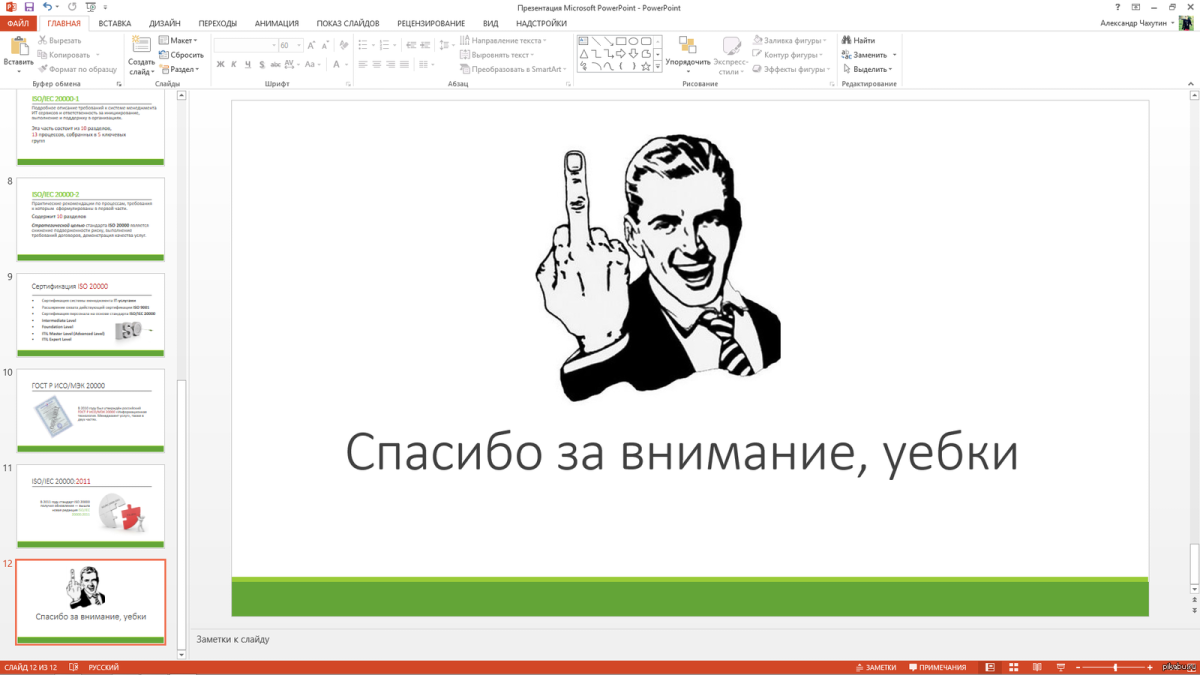Open the Format Painter (Формат по образцу)

(78, 70)
